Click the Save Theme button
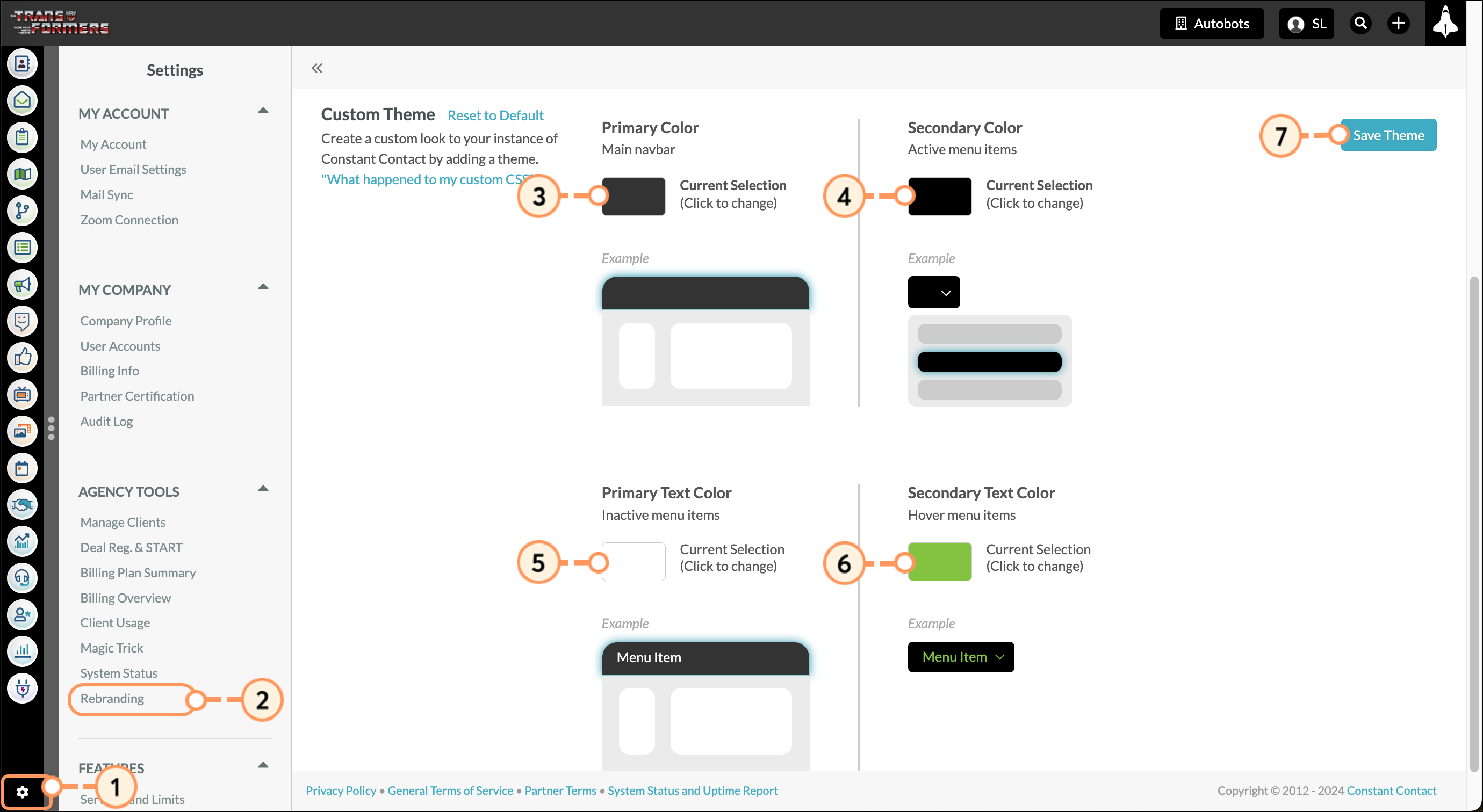The image size is (1483, 812). 1388,135
